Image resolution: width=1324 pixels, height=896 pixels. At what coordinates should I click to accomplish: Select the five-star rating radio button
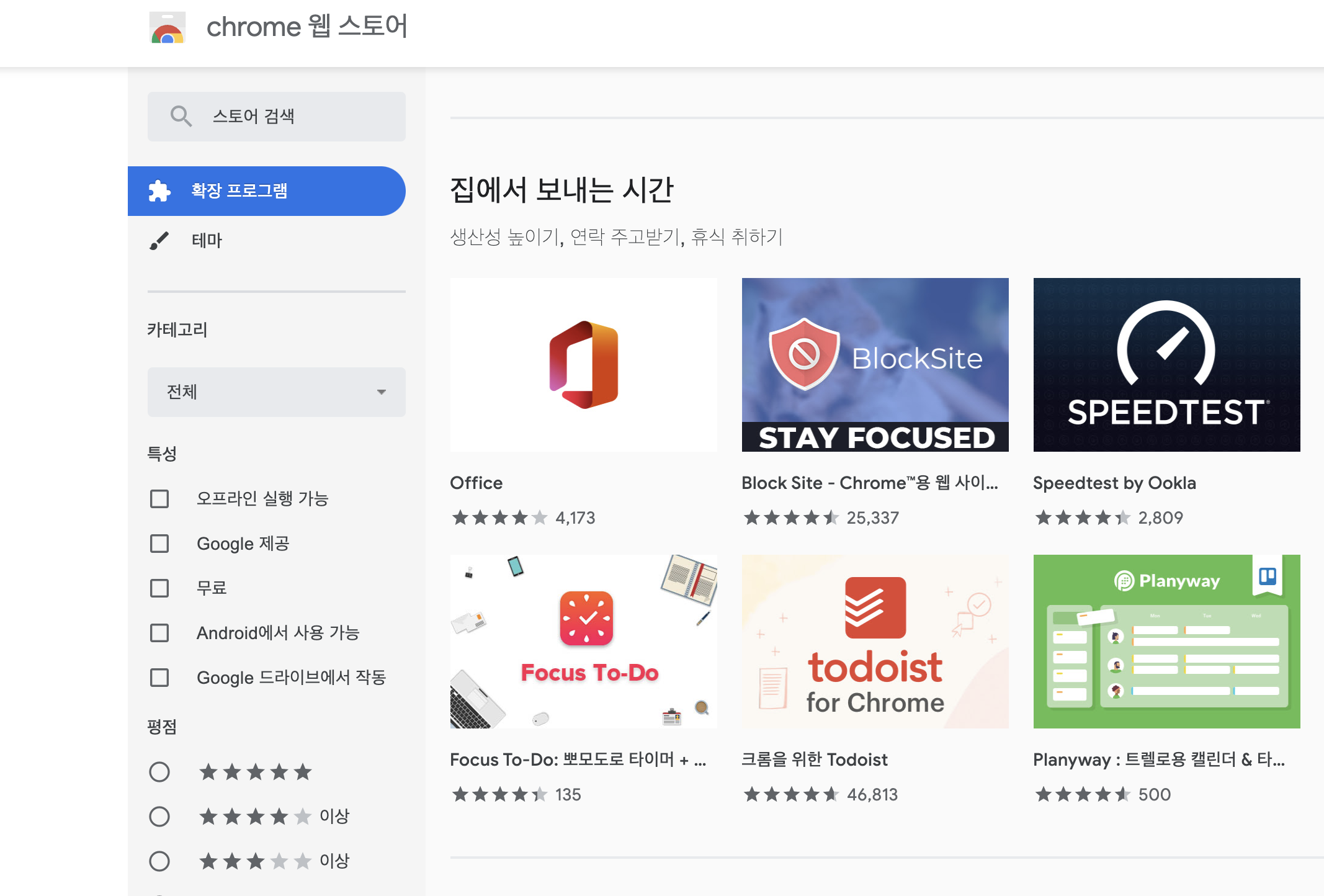coord(159,772)
